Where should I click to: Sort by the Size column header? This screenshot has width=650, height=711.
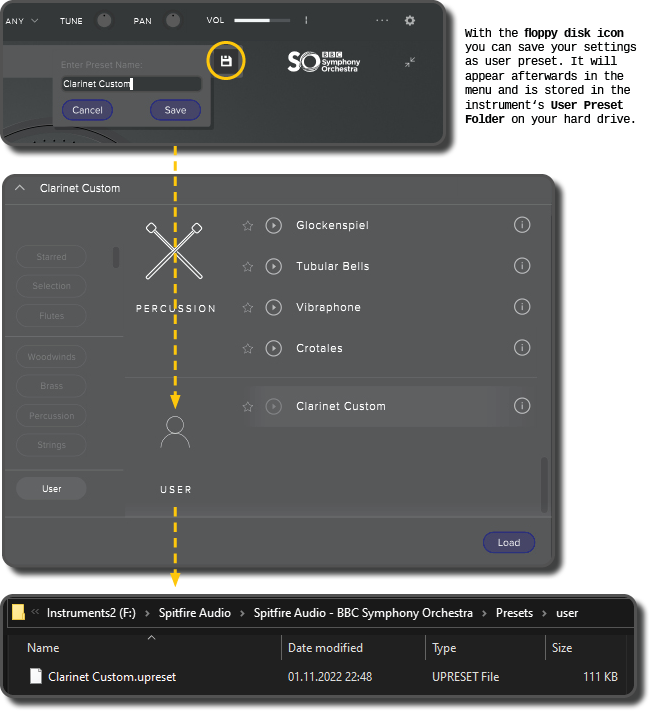pyautogui.click(x=562, y=648)
